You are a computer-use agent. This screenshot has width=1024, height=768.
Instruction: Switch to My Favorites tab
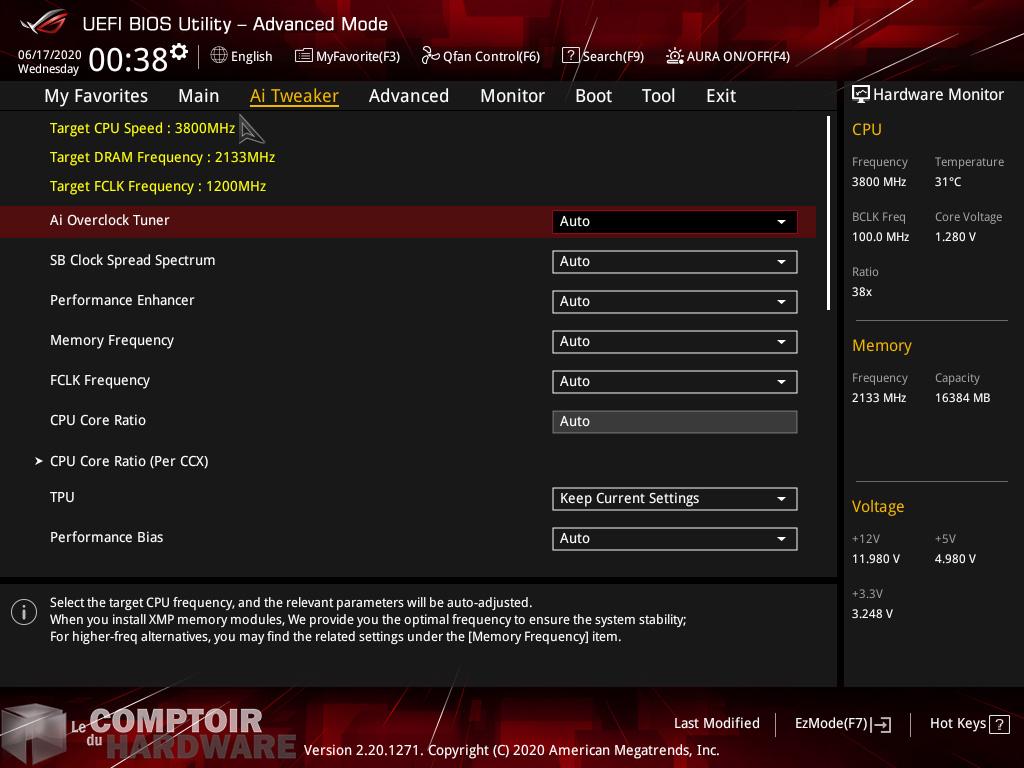(x=96, y=96)
